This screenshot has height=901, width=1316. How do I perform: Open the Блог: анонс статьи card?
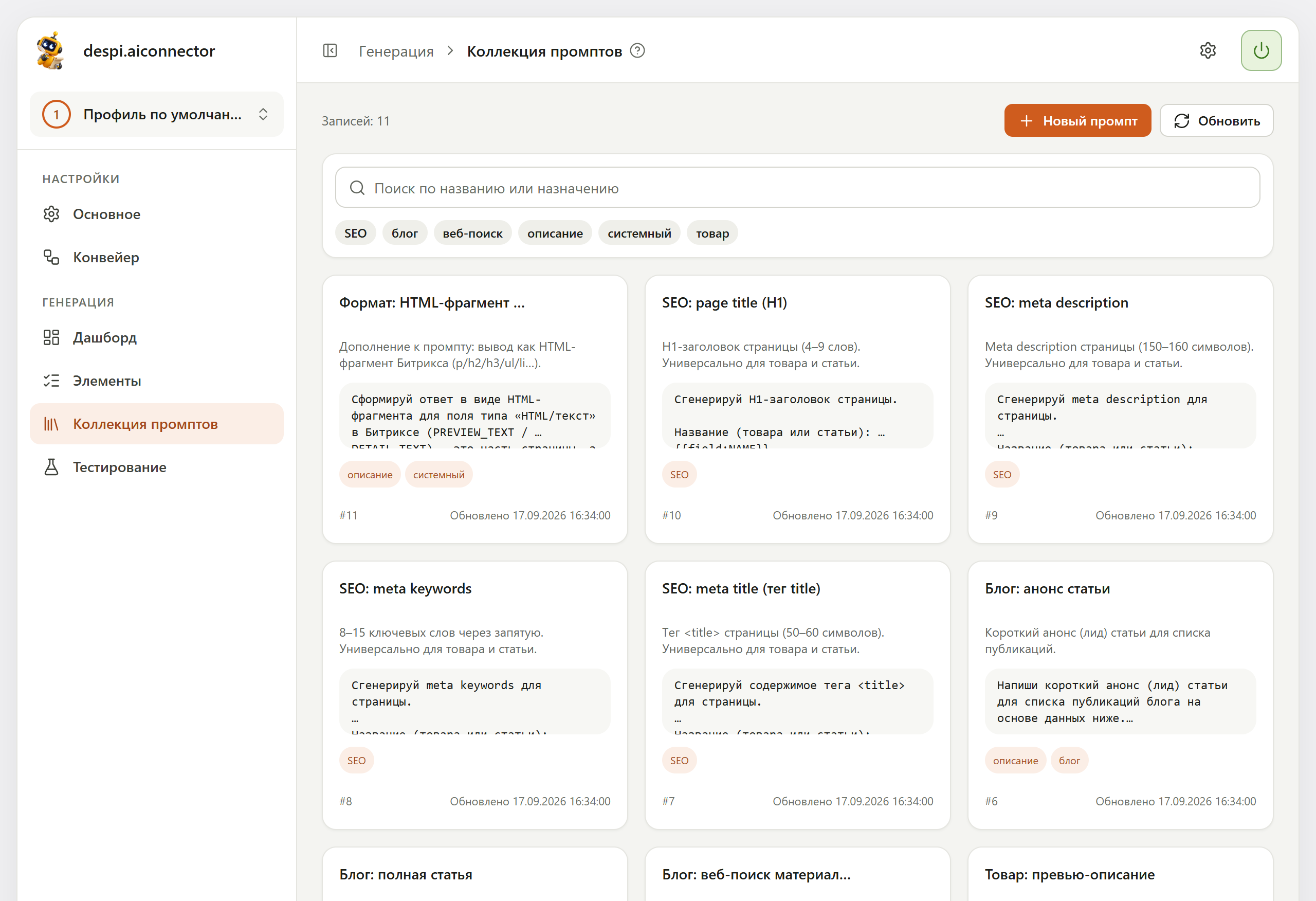click(x=1120, y=695)
